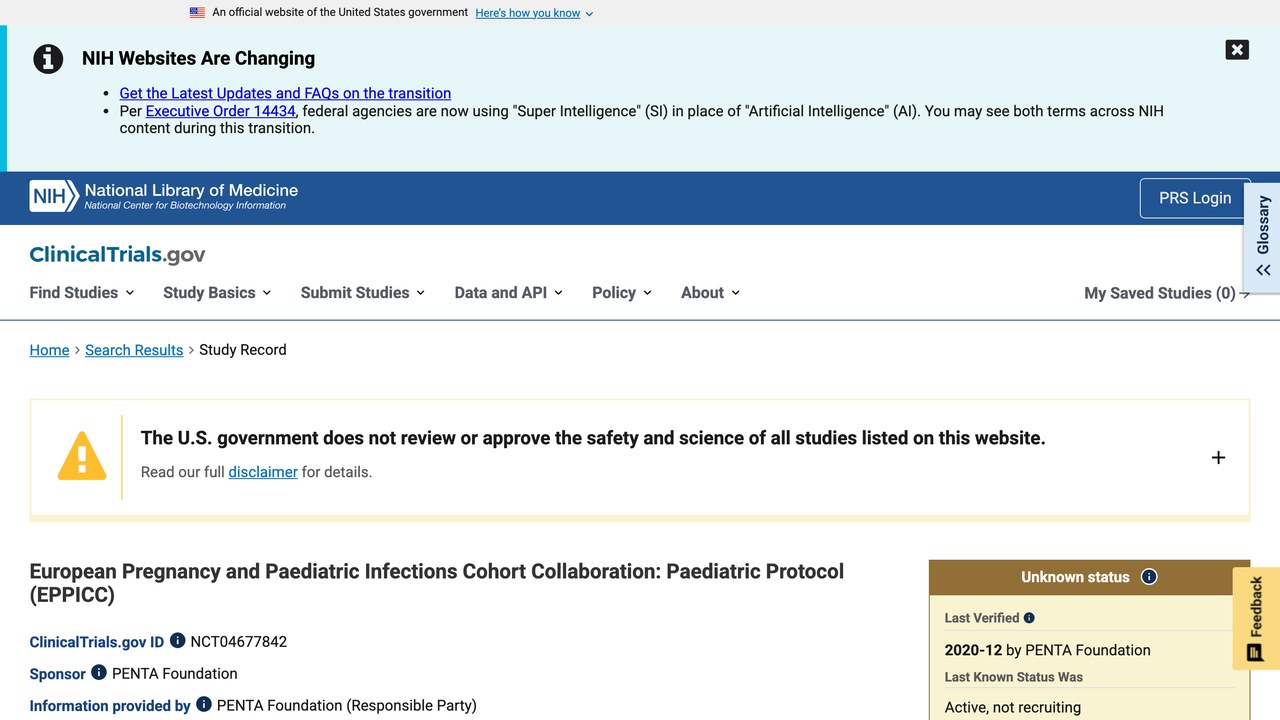The height and width of the screenshot is (720, 1280).
Task: Click the info icon next to Sponsor
Action: tap(99, 673)
